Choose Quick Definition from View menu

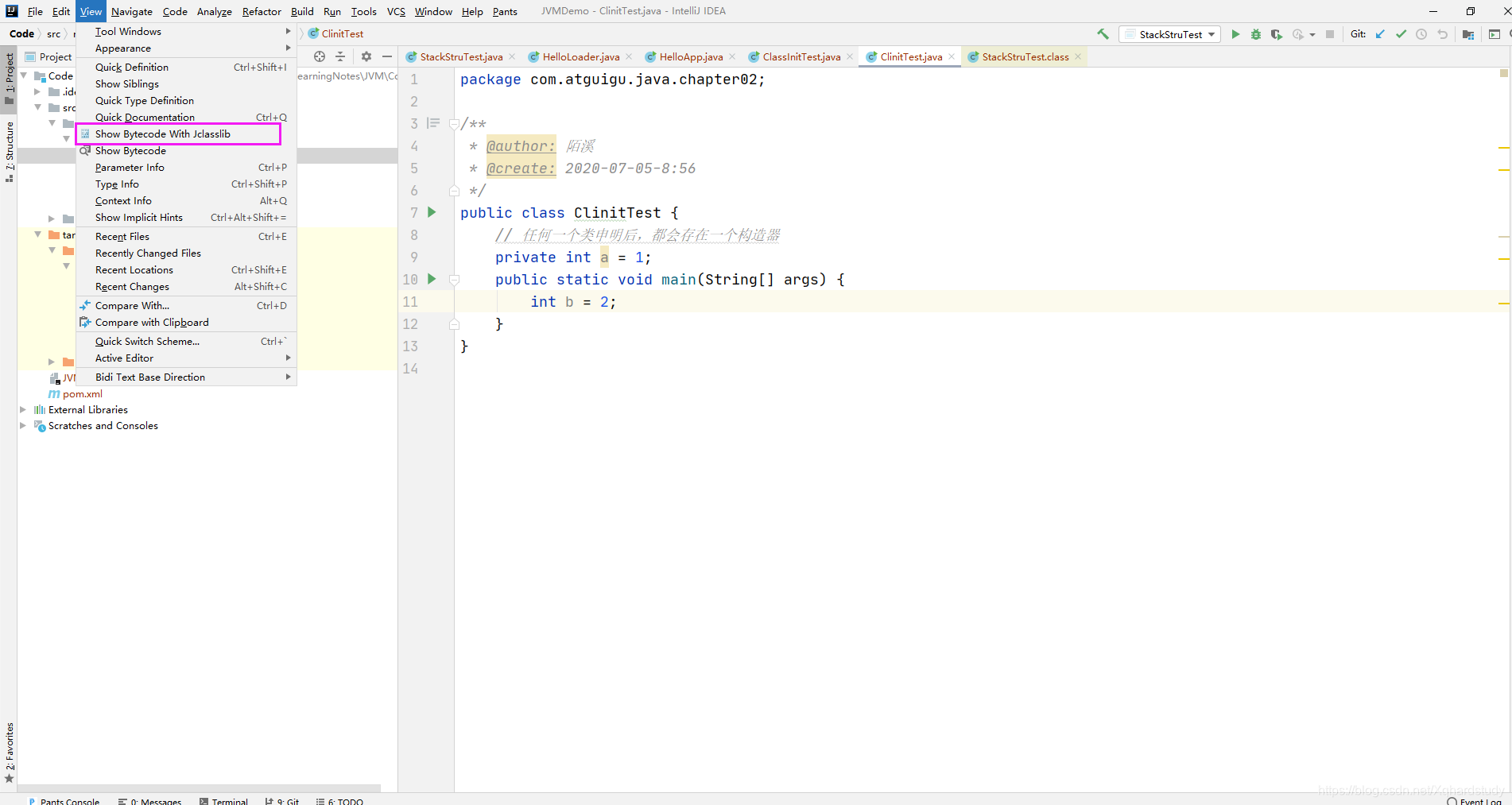186,68
